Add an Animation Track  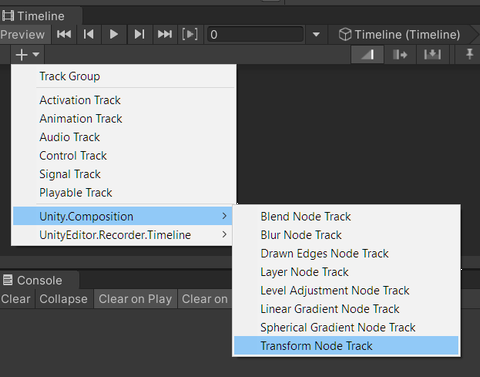click(124, 119)
